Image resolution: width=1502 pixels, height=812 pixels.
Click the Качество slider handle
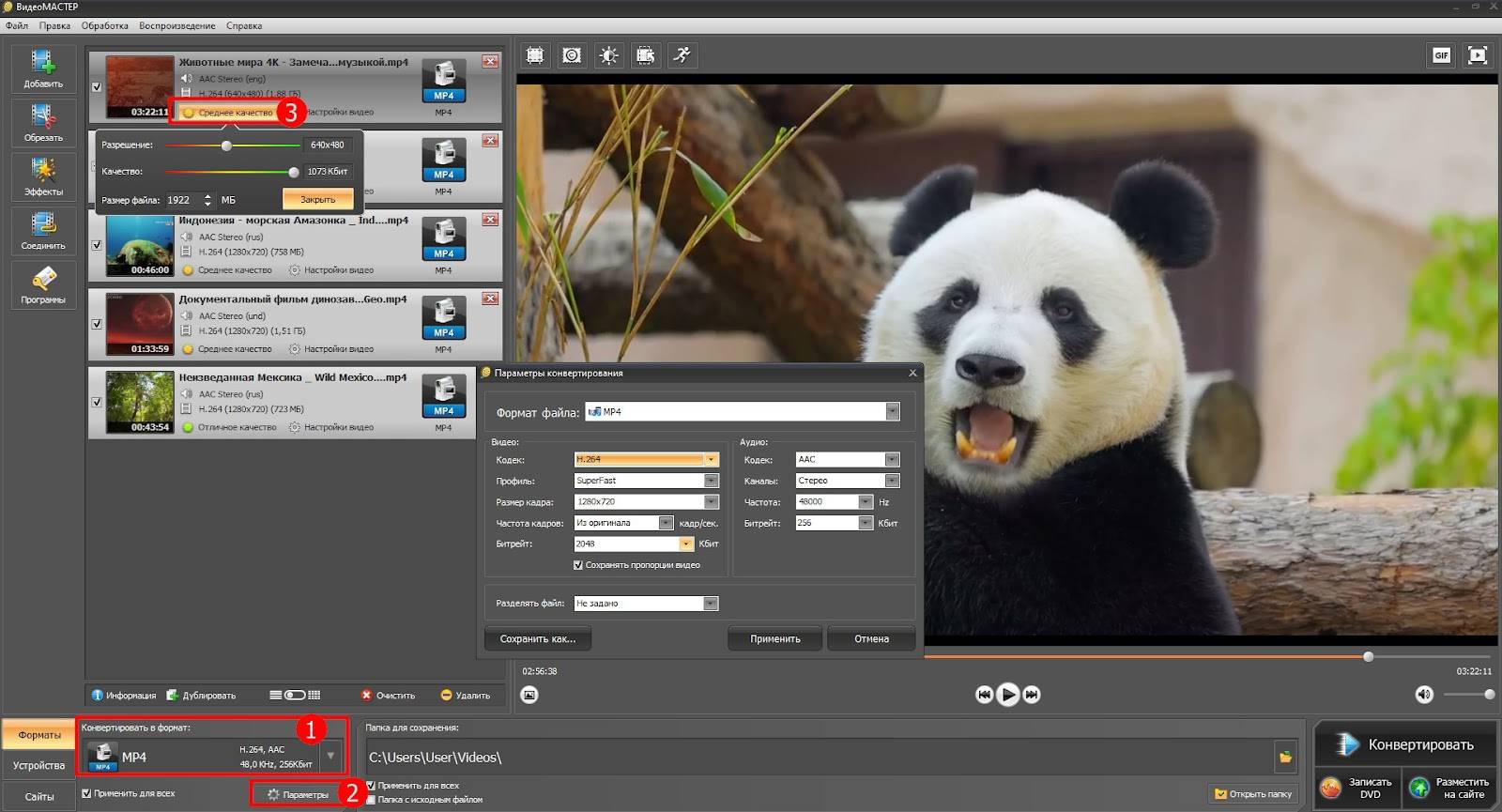[294, 172]
